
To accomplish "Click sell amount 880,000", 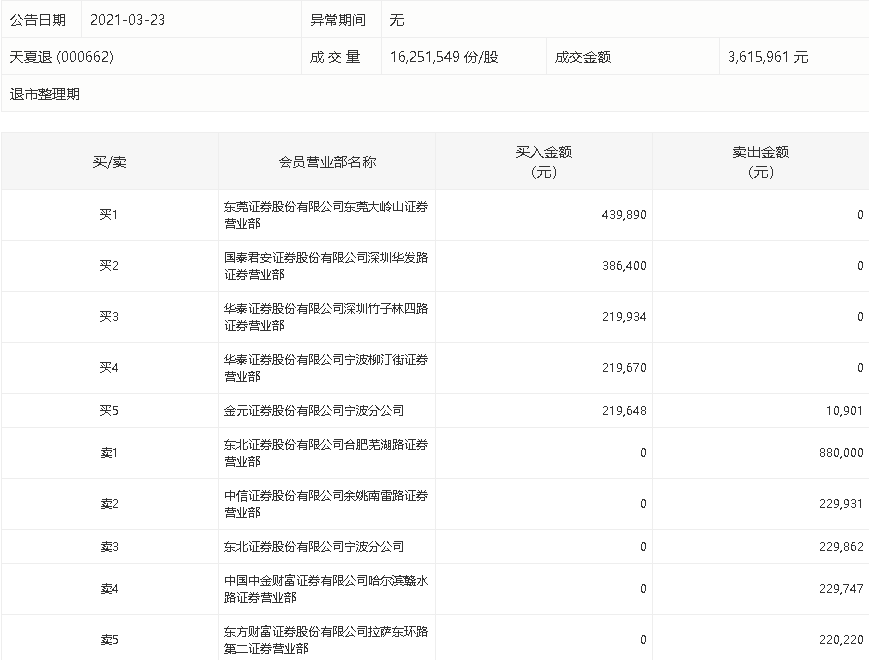I will pyautogui.click(x=841, y=453).
